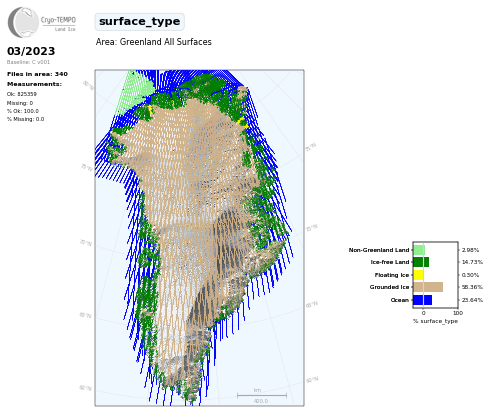This screenshot has width=492, height=410.
Task: Click the 400.0 km scale bar
Action: [262, 396]
